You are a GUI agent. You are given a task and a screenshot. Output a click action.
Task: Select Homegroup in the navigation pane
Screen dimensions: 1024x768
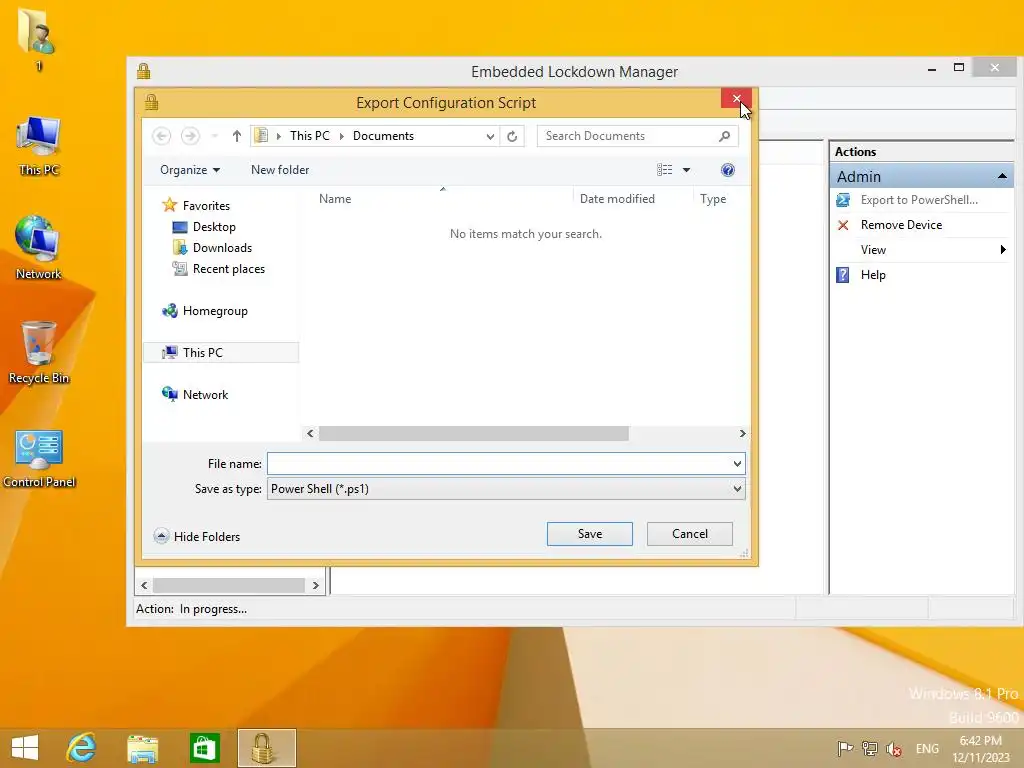215,311
